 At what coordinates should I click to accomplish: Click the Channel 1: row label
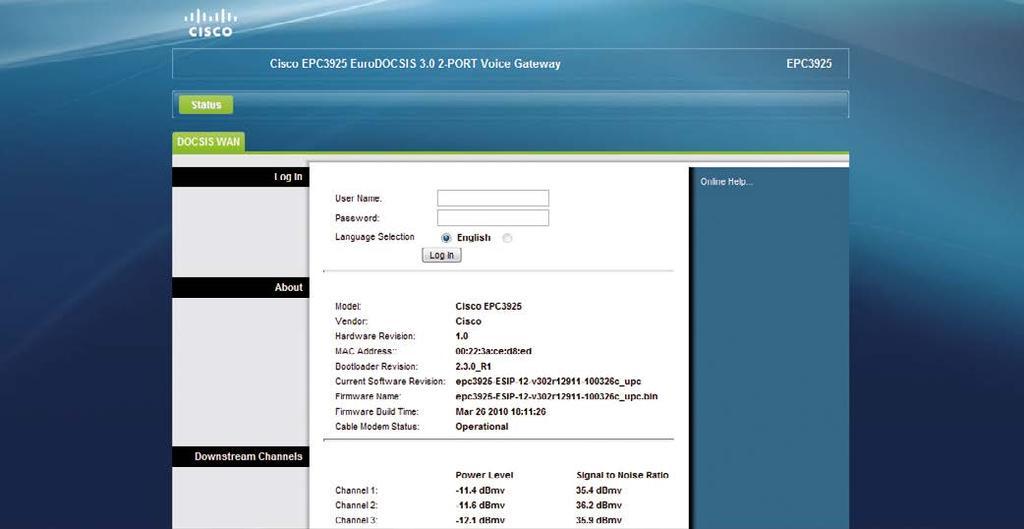coord(357,490)
